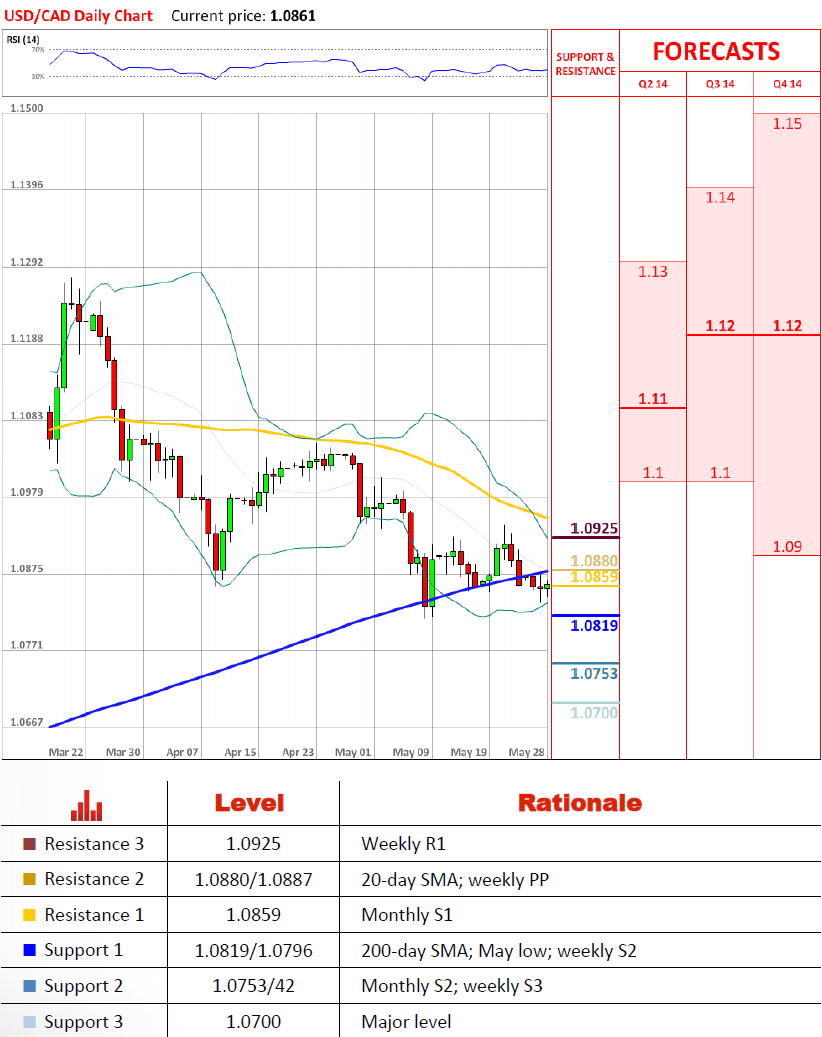This screenshot has height=1037, width=822.
Task: Click the 1.1292 price axis label
Action: tap(26, 262)
